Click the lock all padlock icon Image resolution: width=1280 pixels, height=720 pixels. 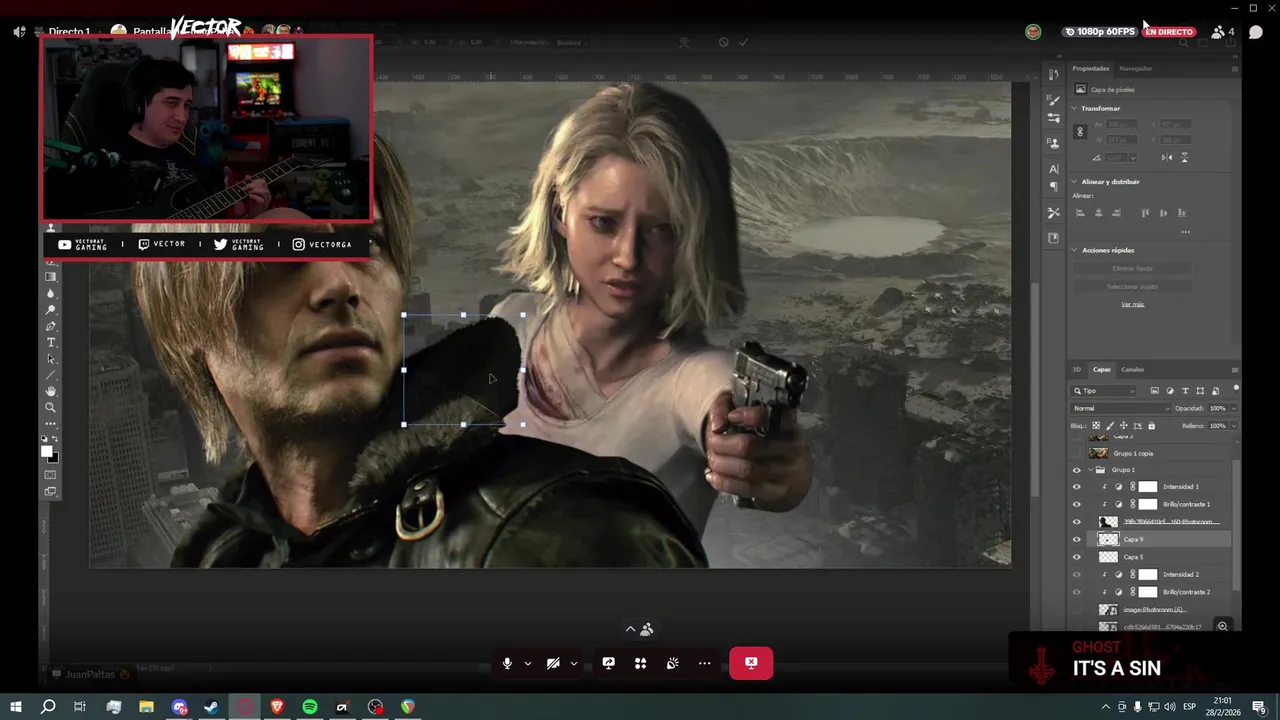click(x=1151, y=426)
